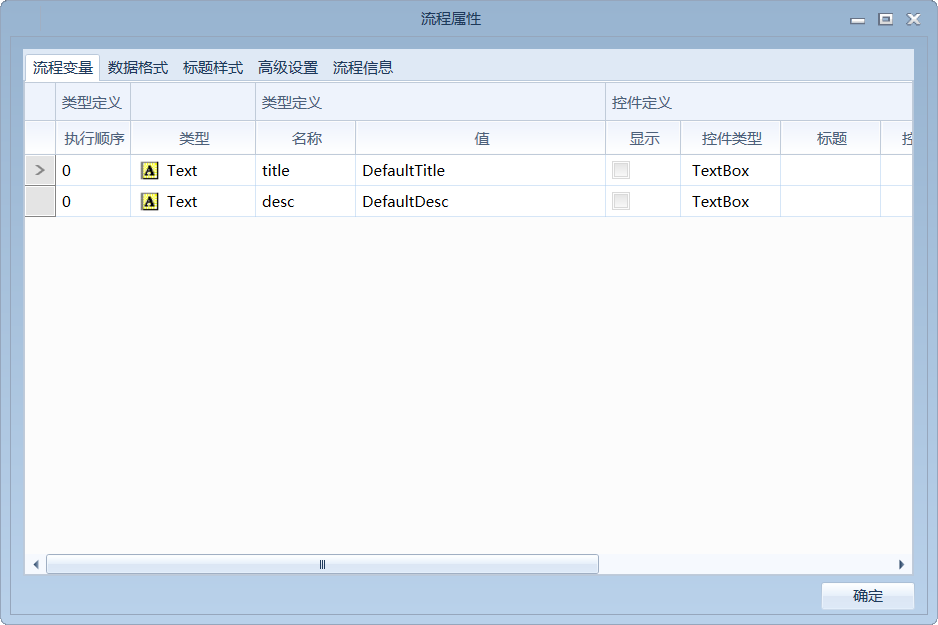Enable 显示 checkbox for desc variable
This screenshot has height=625, width=938.
(x=621, y=201)
